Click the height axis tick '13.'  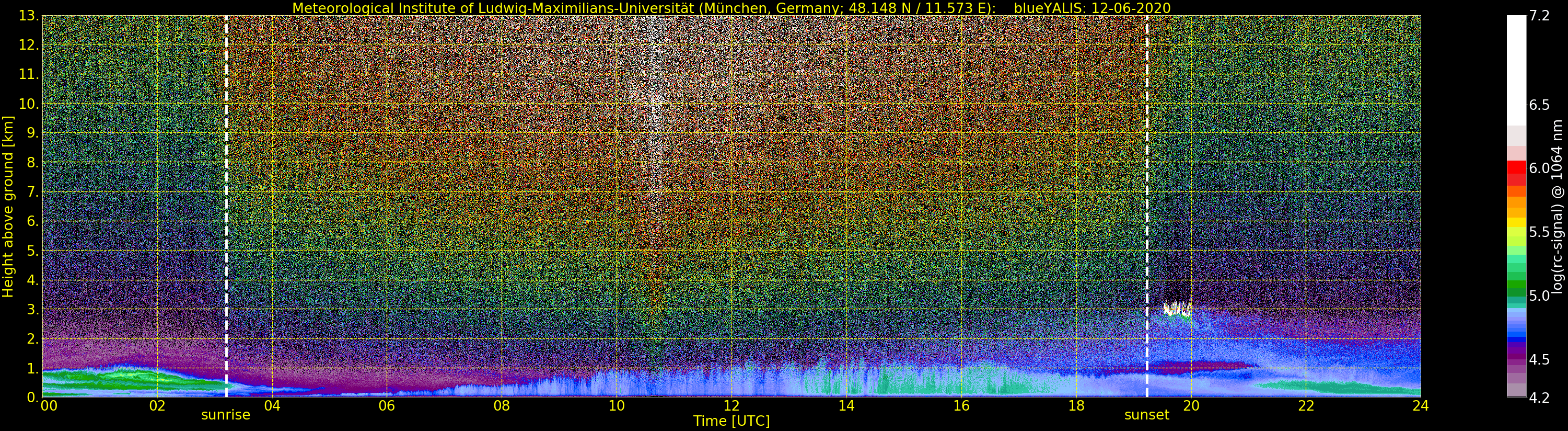pyautogui.click(x=29, y=16)
